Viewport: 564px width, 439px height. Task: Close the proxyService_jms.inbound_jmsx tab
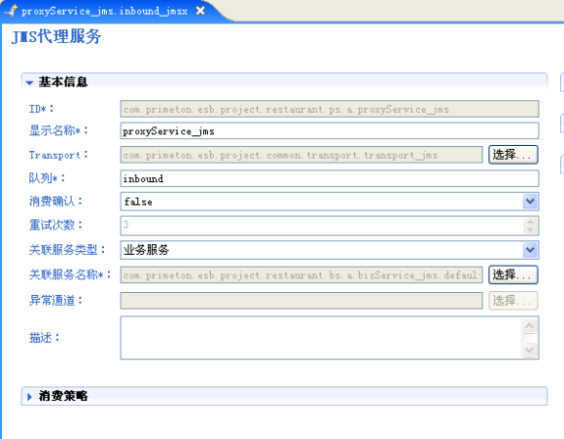click(200, 11)
